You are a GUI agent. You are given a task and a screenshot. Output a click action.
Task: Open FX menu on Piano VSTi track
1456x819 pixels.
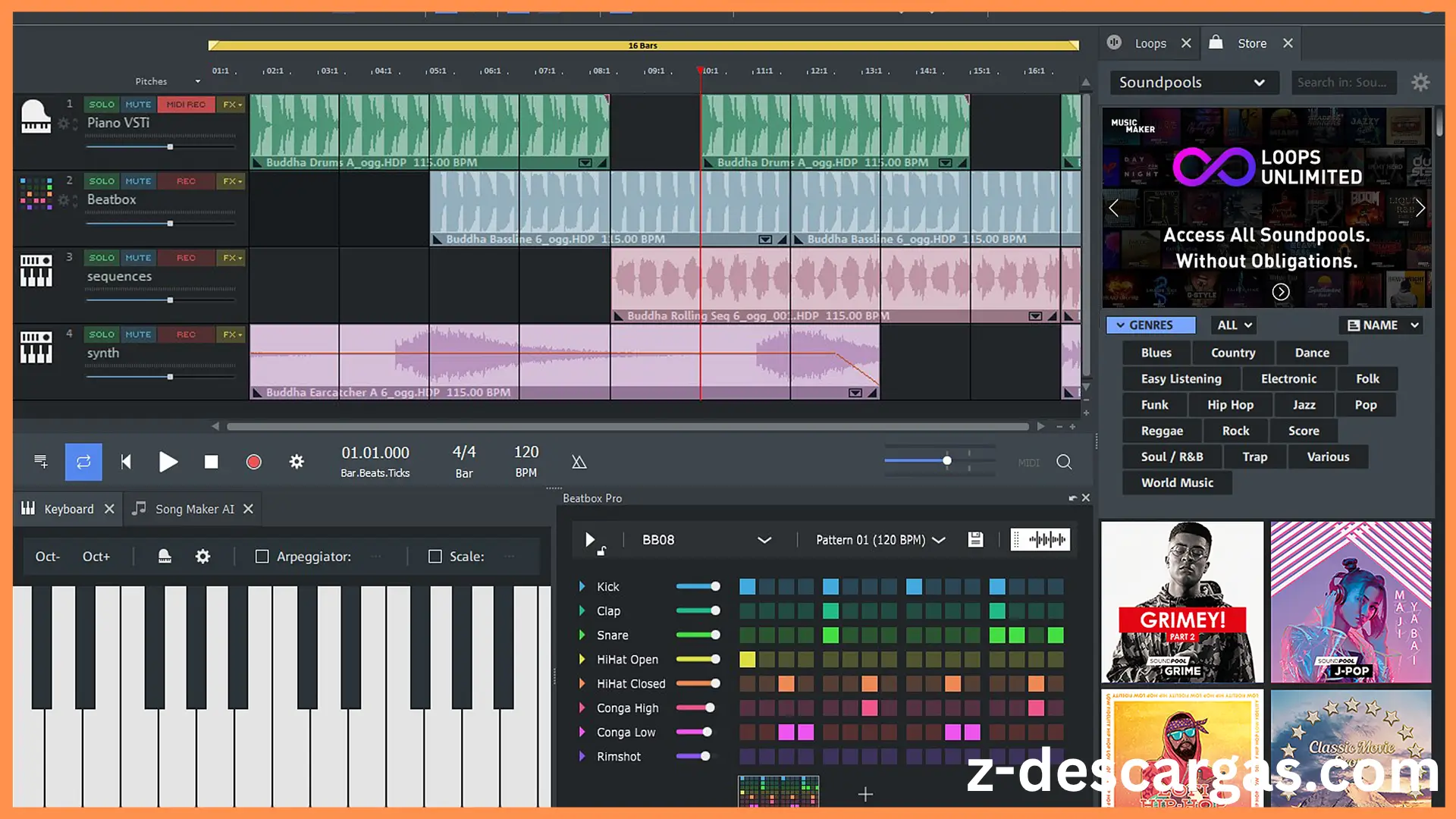232,105
